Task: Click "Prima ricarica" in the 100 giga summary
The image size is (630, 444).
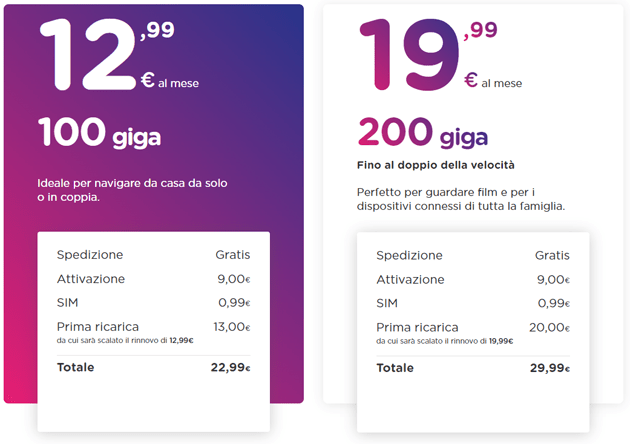Action: pyautogui.click(x=98, y=326)
